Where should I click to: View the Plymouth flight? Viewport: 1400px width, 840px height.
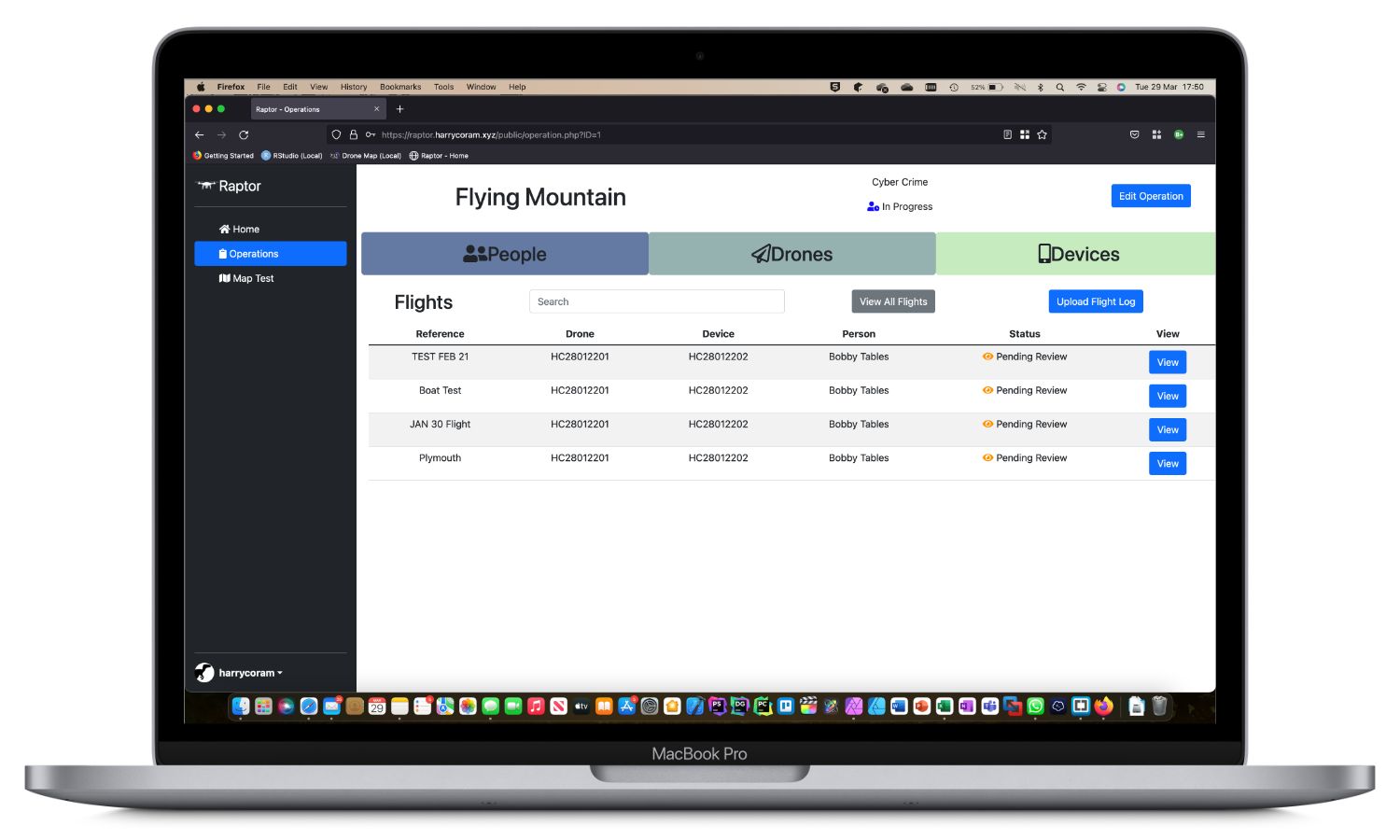point(1167,464)
